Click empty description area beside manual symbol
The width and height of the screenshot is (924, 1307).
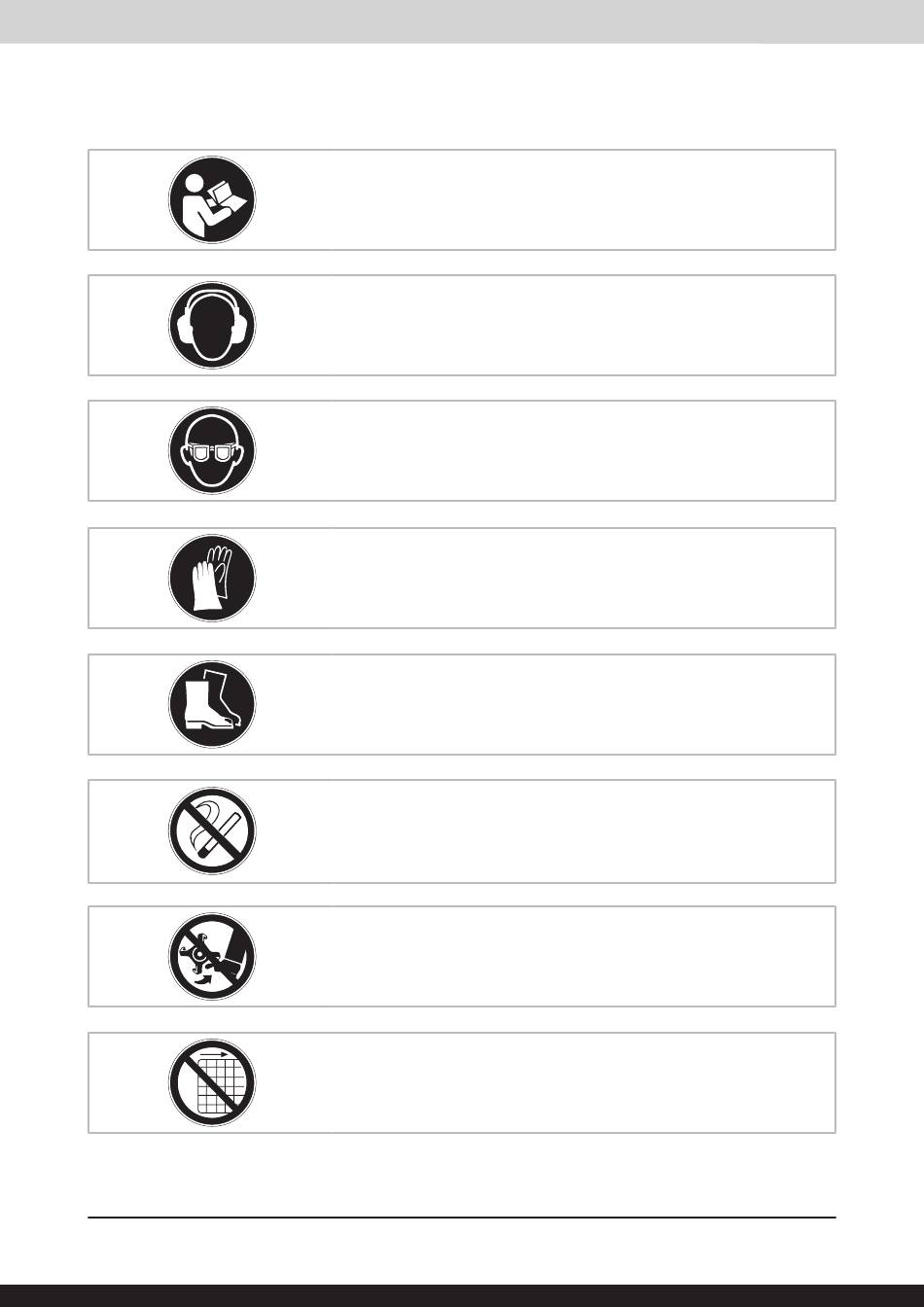(545, 200)
